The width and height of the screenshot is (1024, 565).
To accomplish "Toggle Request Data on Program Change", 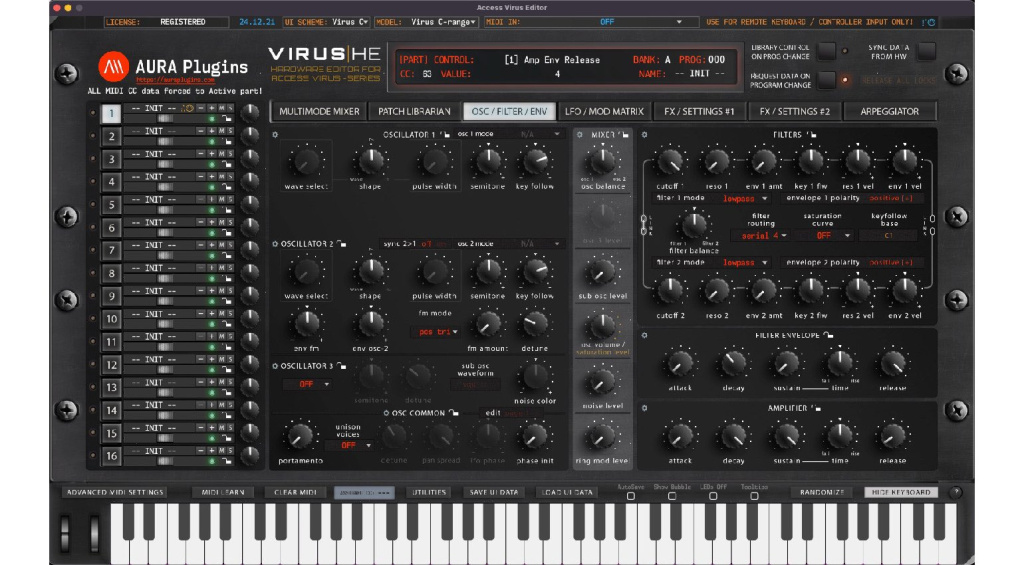I will pos(826,80).
